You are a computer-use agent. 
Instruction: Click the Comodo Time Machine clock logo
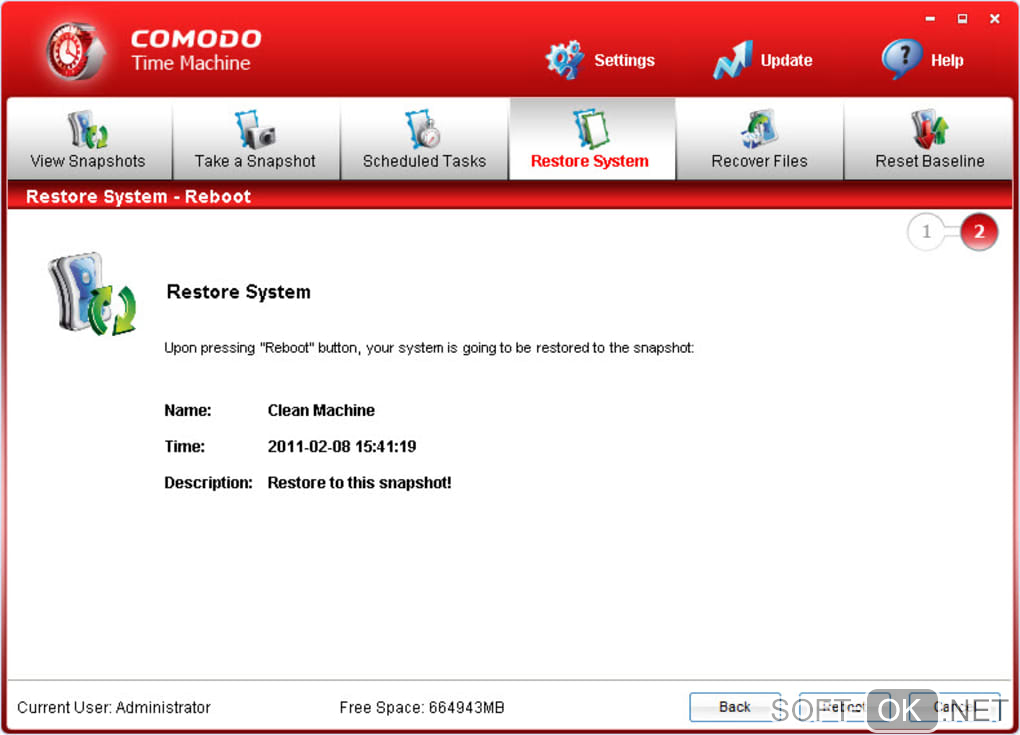coord(74,51)
